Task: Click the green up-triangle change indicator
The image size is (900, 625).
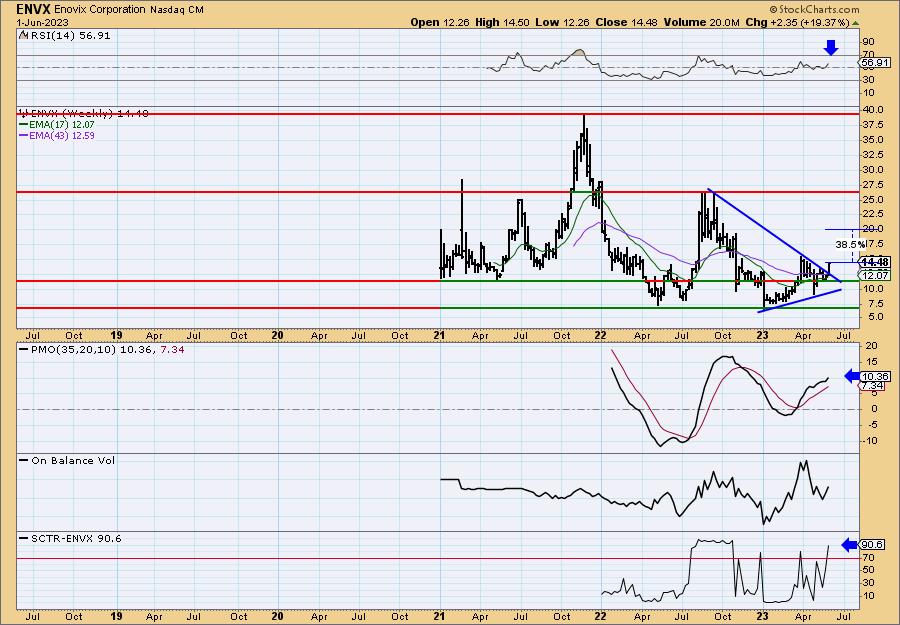Action: click(x=855, y=23)
